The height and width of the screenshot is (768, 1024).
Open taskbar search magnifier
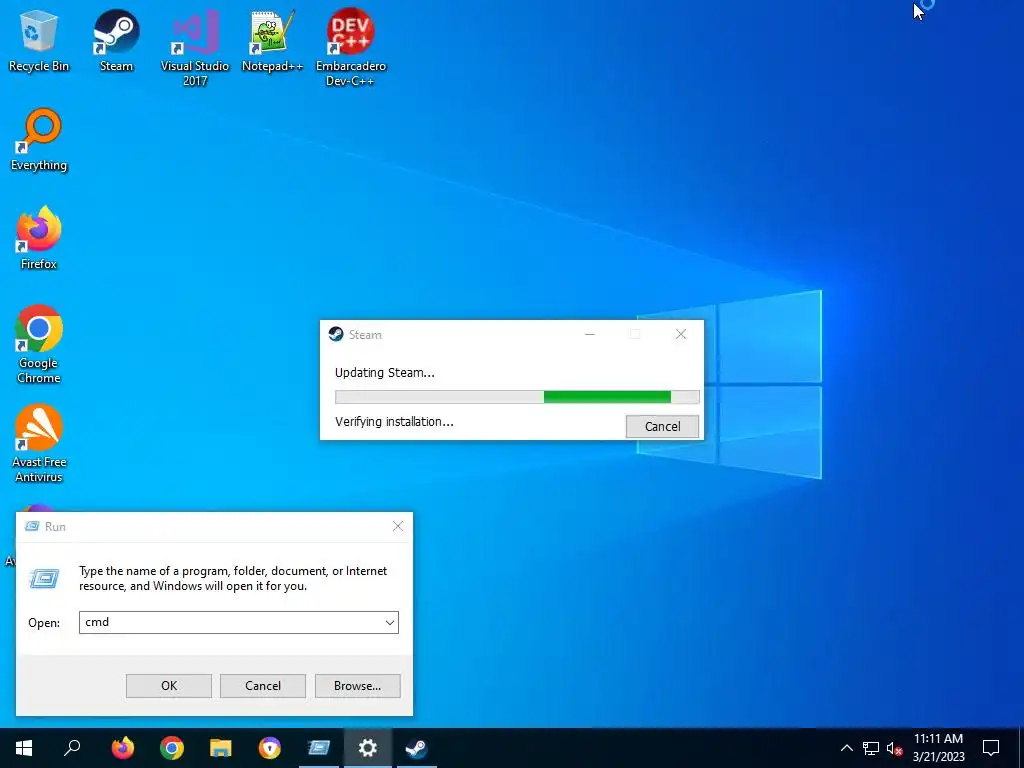pyautogui.click(x=72, y=748)
